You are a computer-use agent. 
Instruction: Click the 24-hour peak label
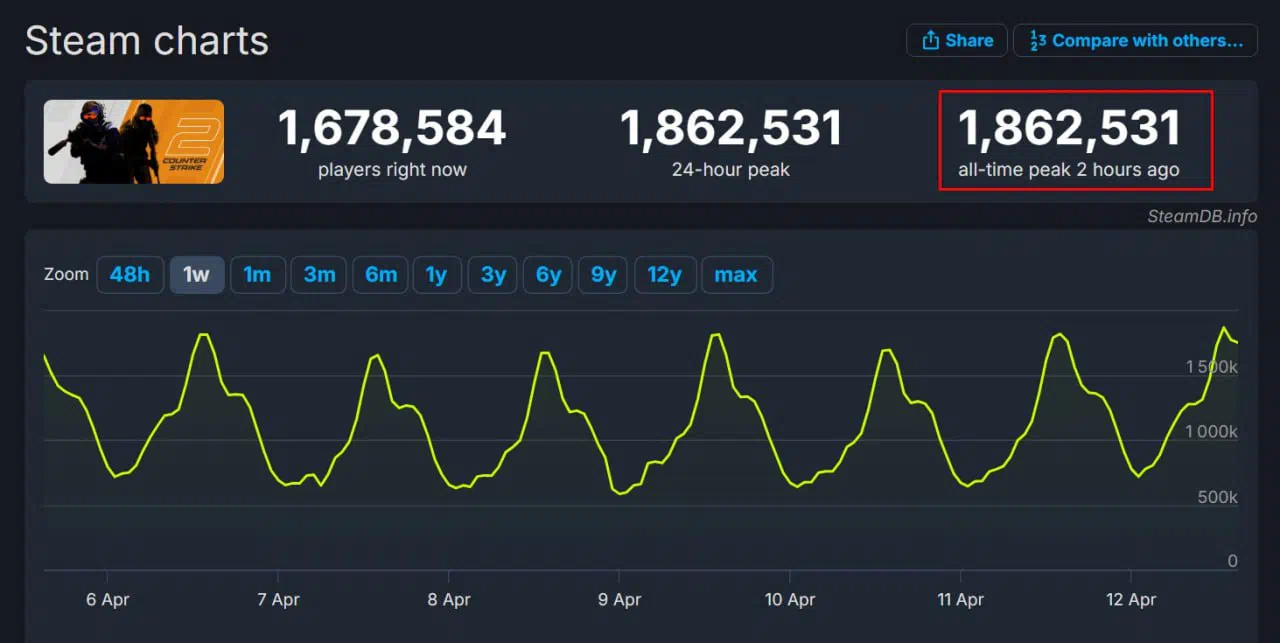(731, 170)
